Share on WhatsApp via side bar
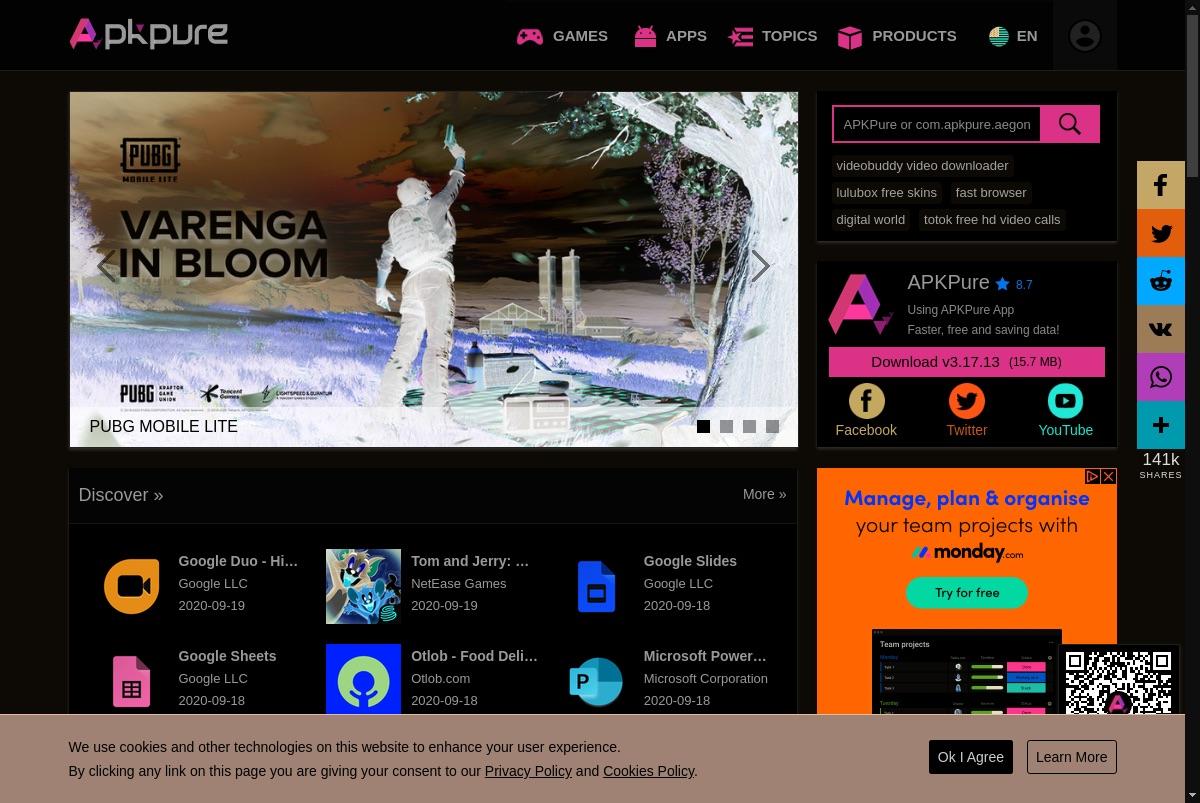Viewport: 1200px width, 803px height. [x=1161, y=377]
